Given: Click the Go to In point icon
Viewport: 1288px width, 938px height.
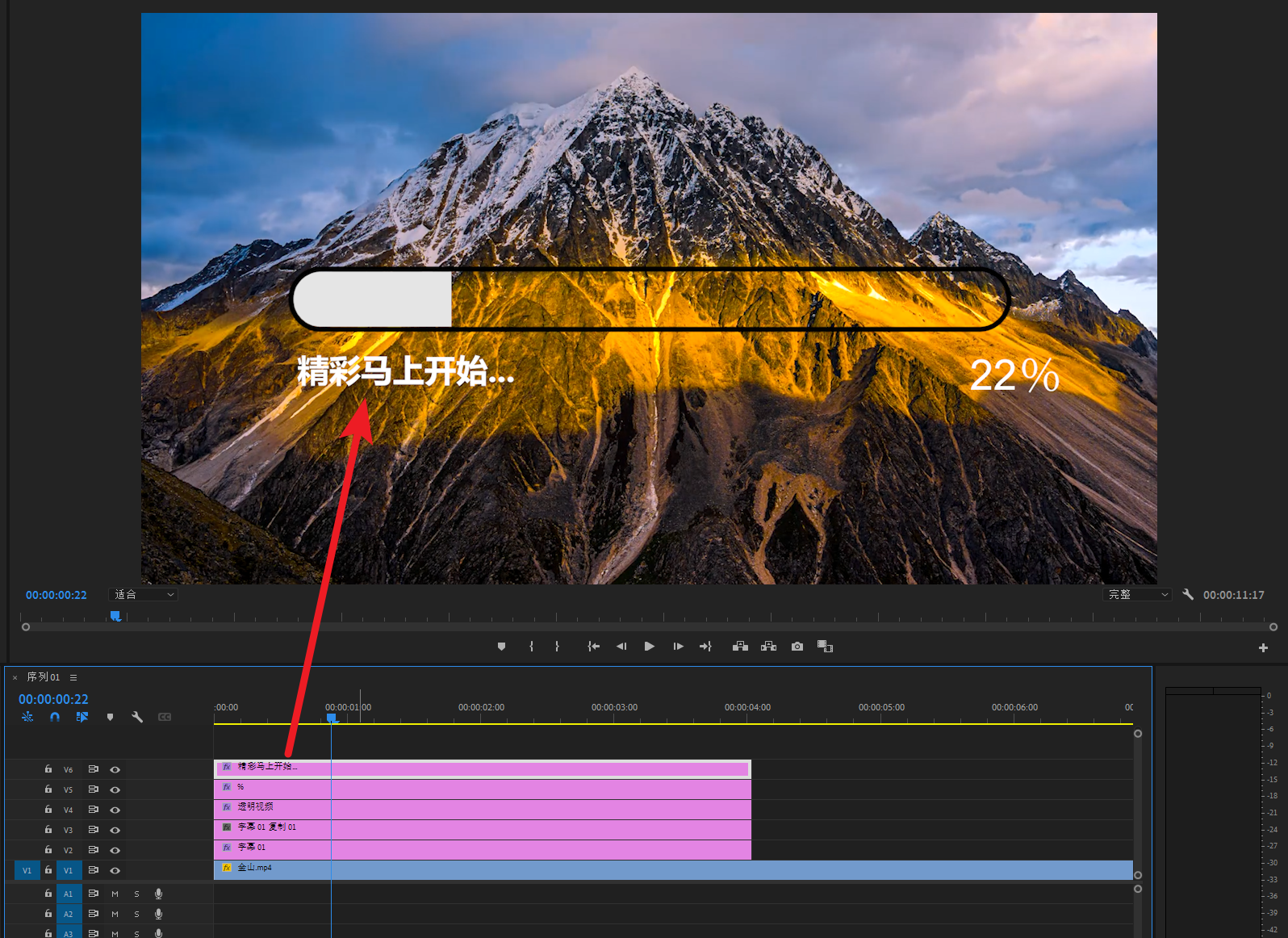Looking at the screenshot, I should click(593, 647).
